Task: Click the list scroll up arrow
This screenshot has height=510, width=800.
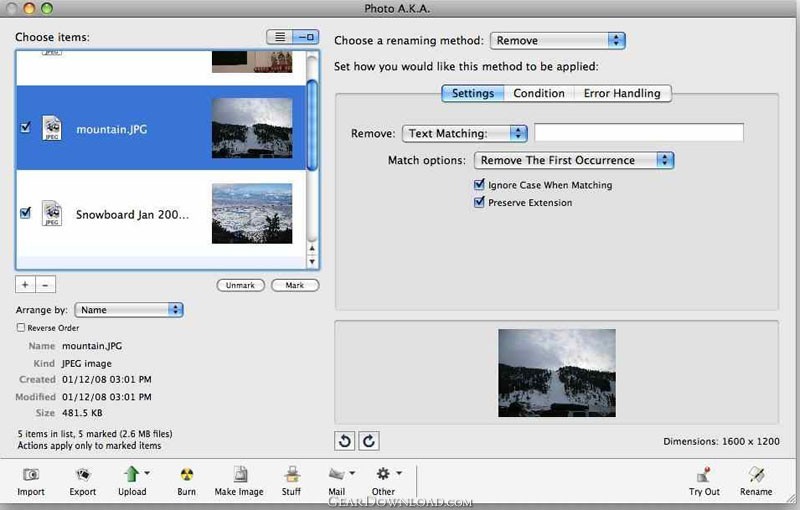Action: [x=312, y=248]
